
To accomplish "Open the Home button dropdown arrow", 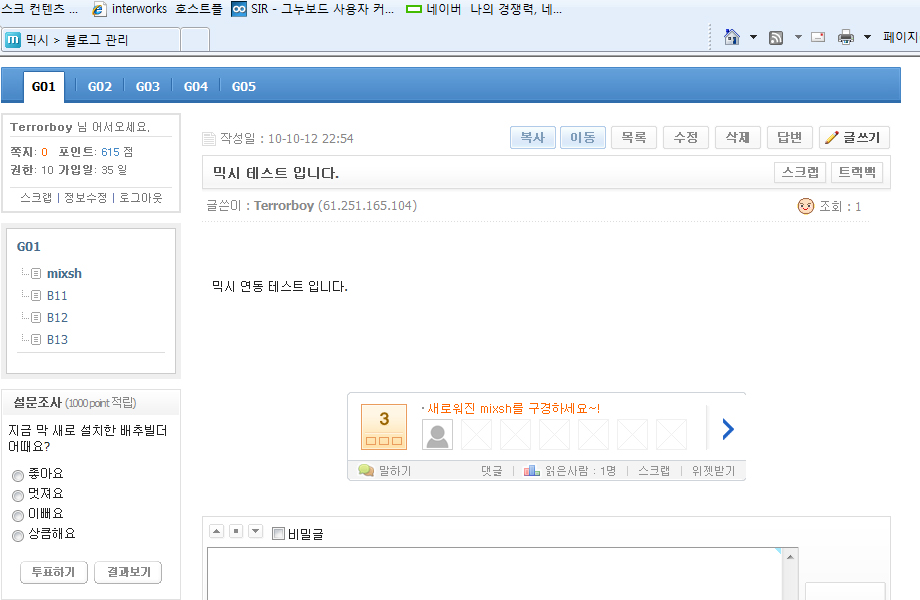I will click(x=753, y=38).
